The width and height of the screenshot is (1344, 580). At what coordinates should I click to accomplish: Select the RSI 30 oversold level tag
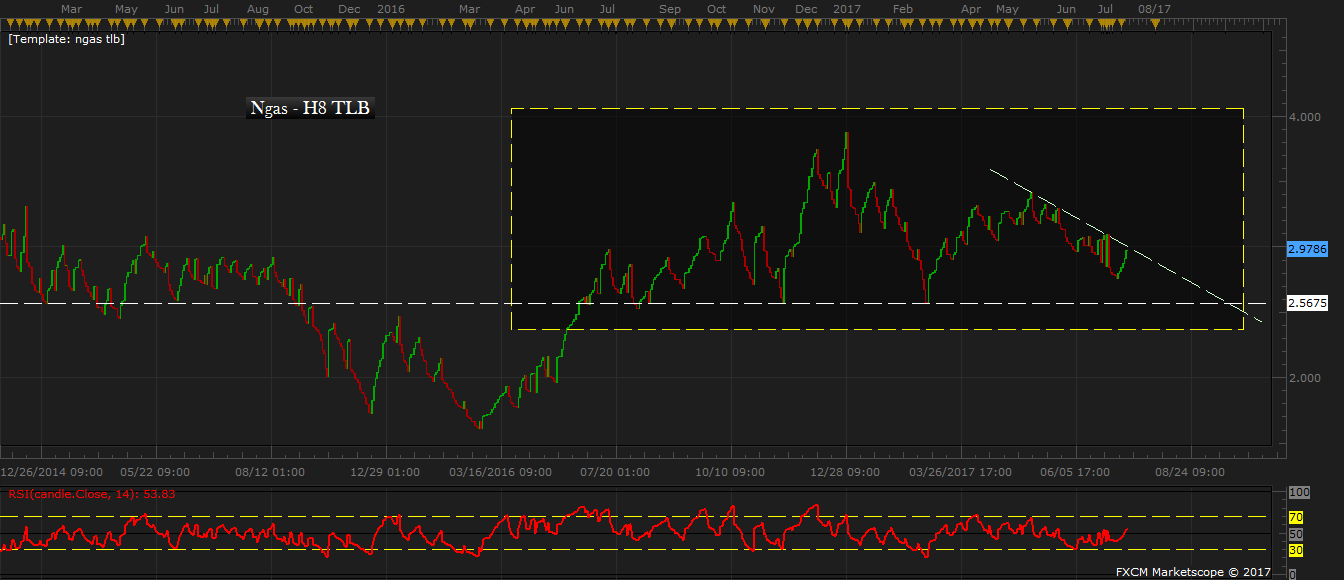point(1294,550)
